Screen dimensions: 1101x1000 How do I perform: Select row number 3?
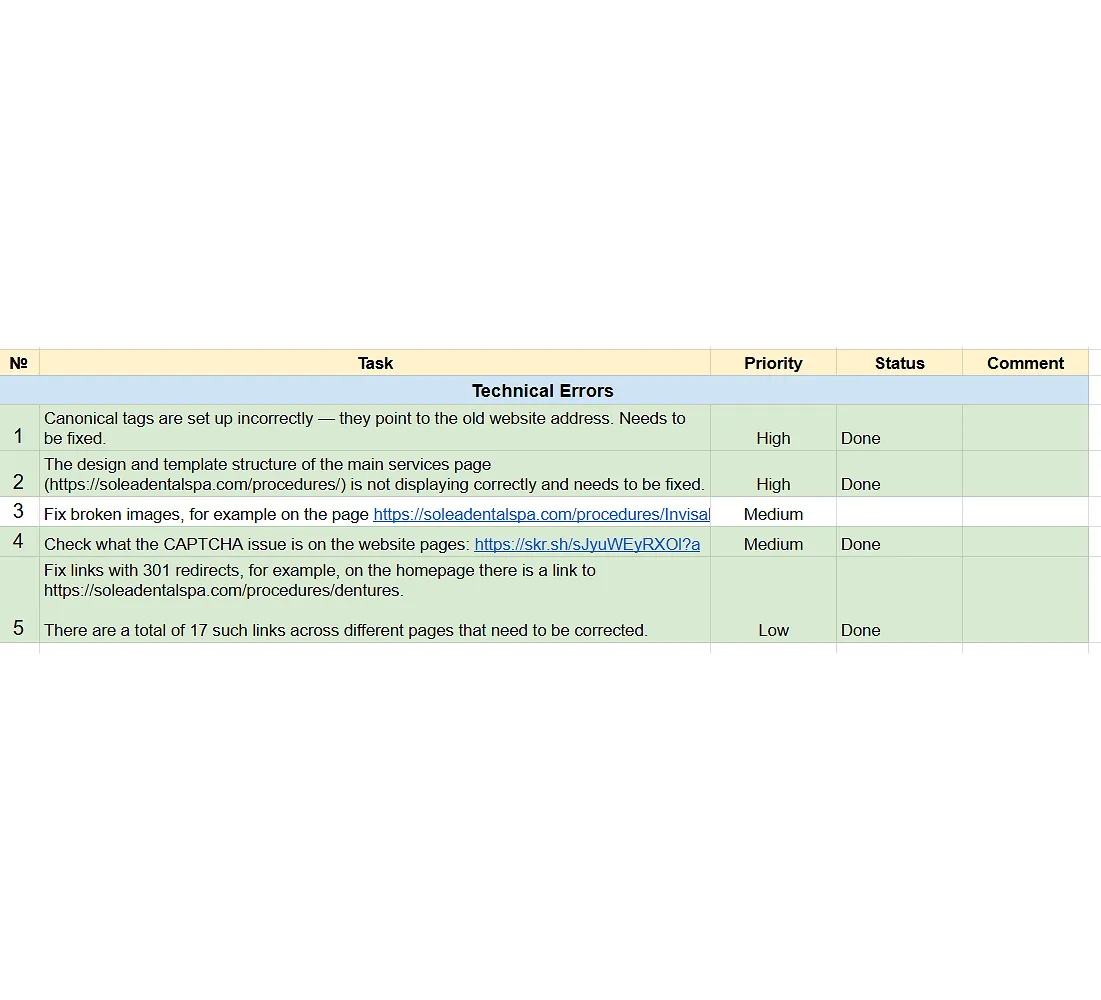pyautogui.click(x=19, y=513)
